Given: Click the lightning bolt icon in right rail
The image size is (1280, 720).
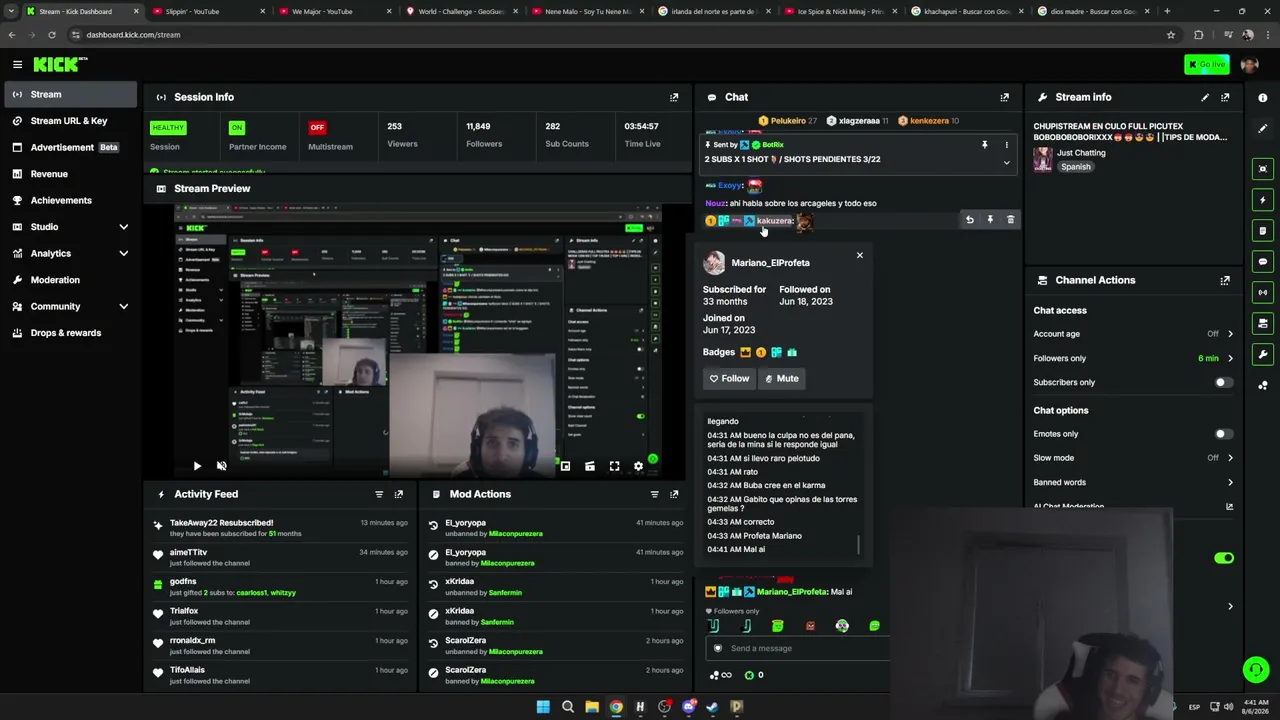Looking at the screenshot, I should click(1263, 200).
